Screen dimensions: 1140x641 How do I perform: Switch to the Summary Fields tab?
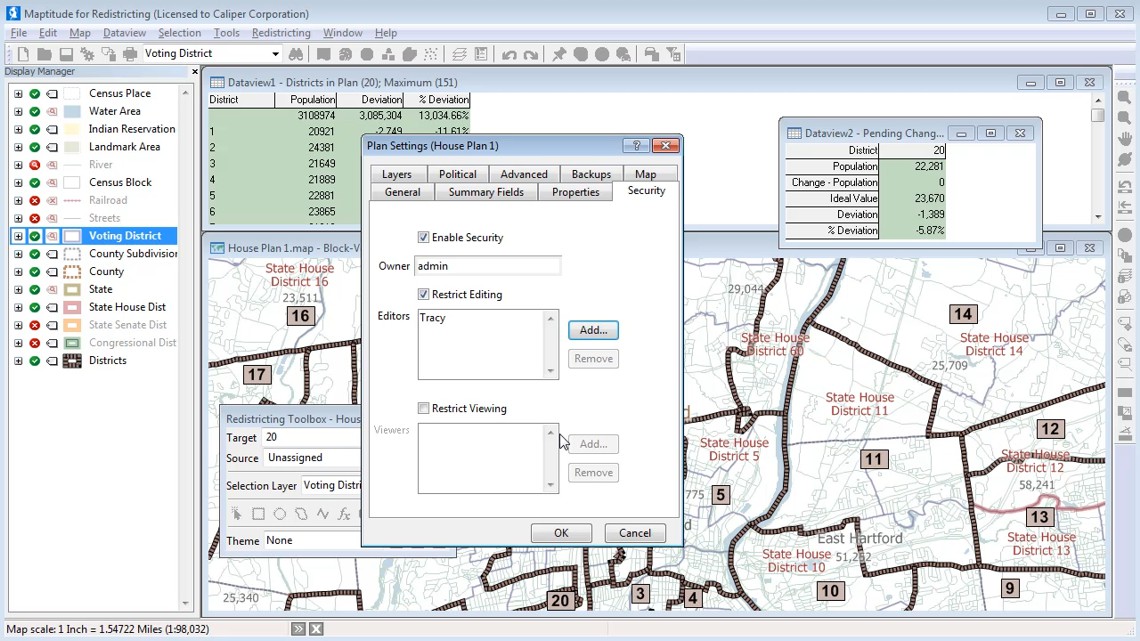(x=486, y=192)
